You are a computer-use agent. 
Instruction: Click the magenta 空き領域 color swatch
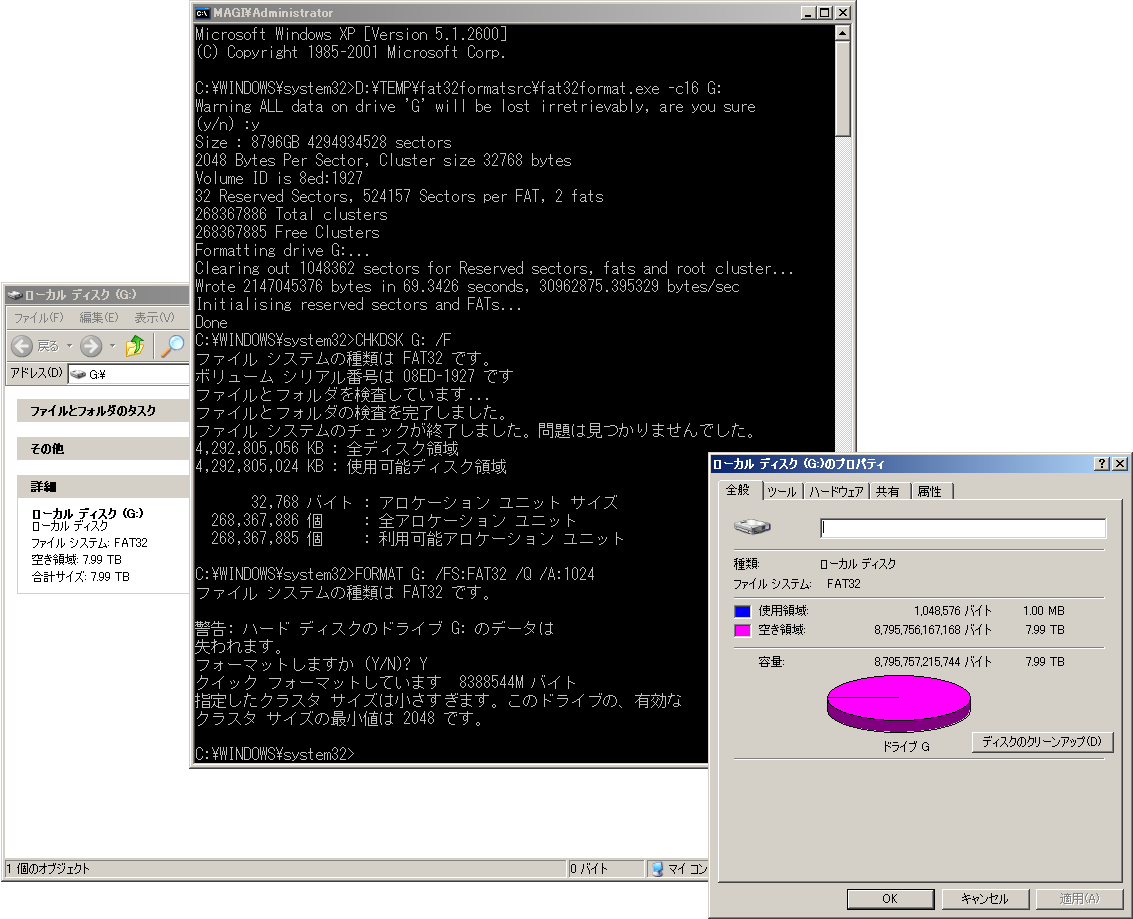click(742, 630)
